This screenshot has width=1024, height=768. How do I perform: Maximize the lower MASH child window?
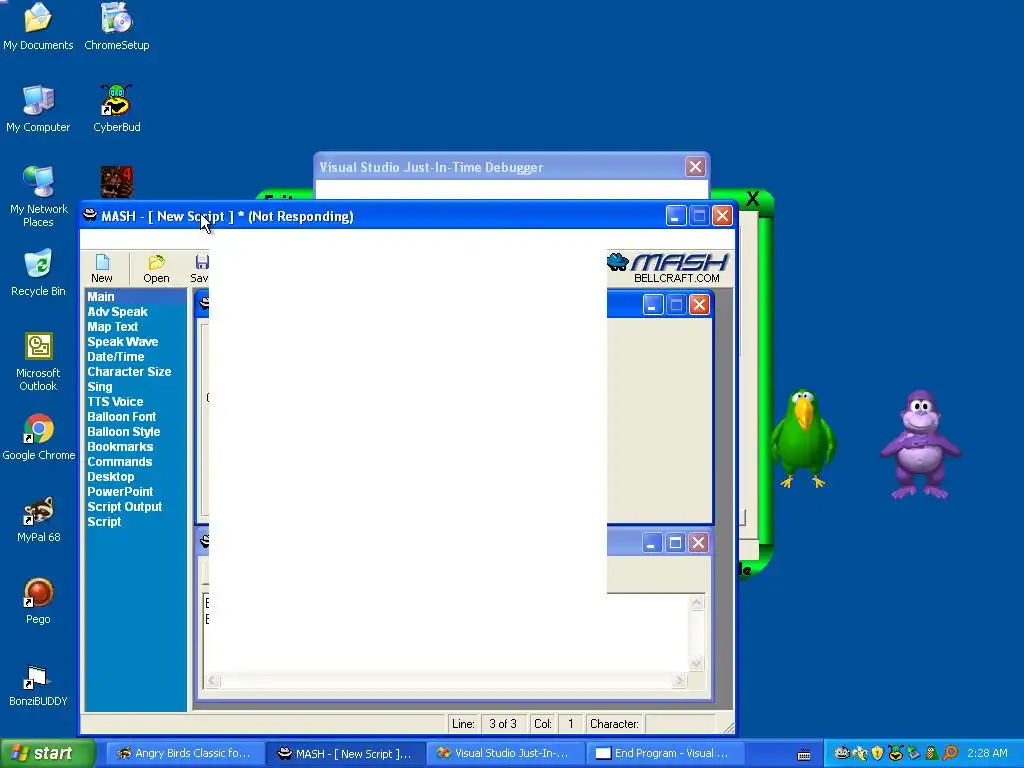tap(675, 543)
